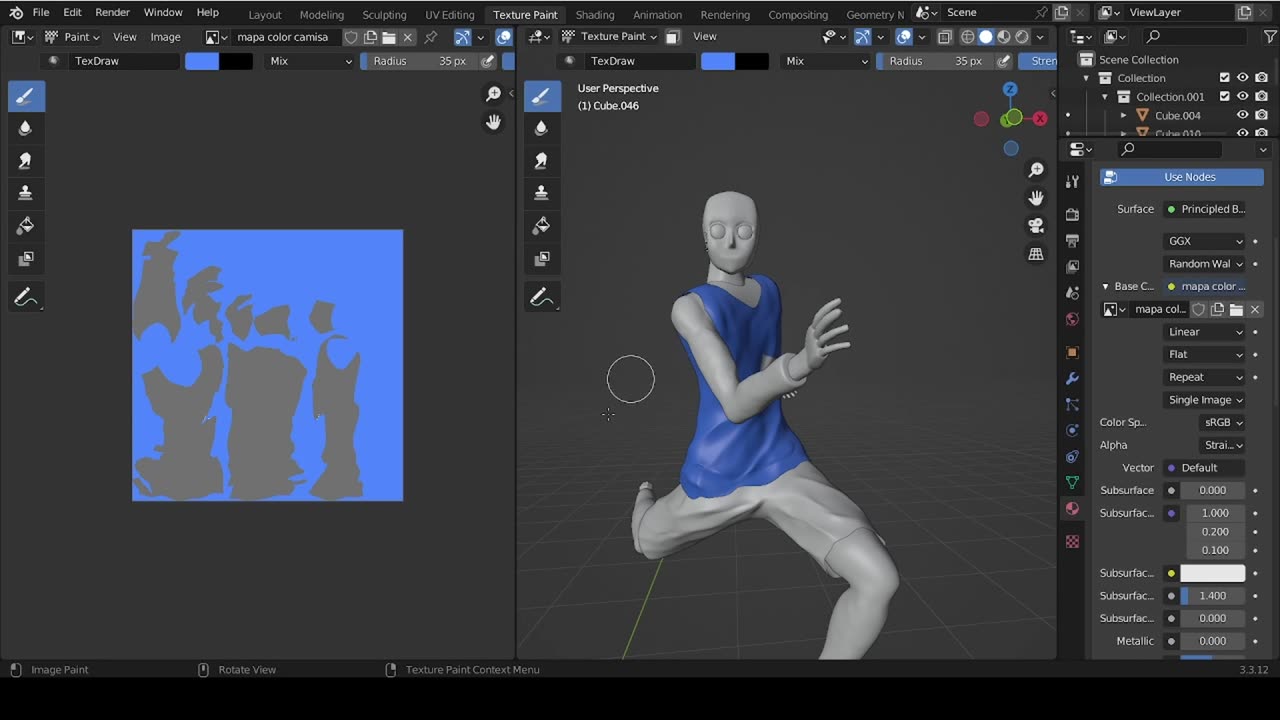Click the View menu in 3D viewport header

[705, 37]
